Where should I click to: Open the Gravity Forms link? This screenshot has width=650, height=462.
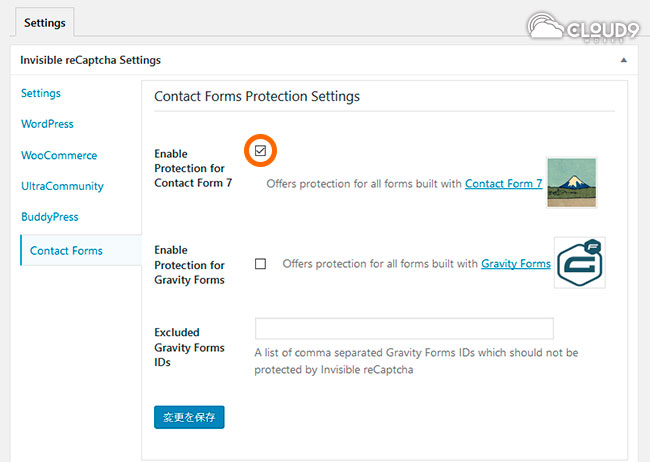click(516, 264)
